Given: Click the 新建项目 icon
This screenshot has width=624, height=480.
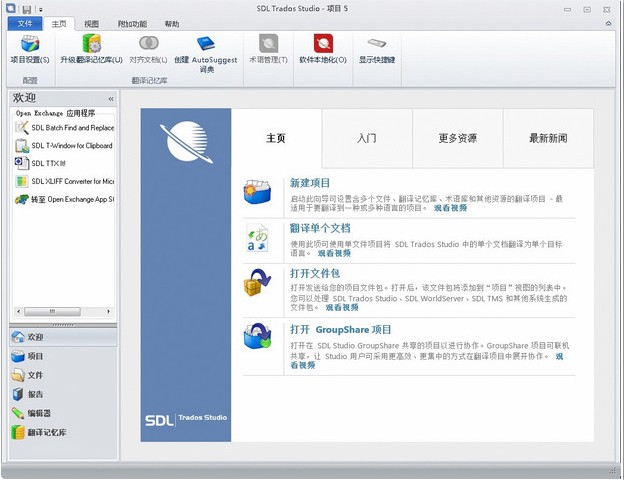Looking at the screenshot, I should (257, 192).
